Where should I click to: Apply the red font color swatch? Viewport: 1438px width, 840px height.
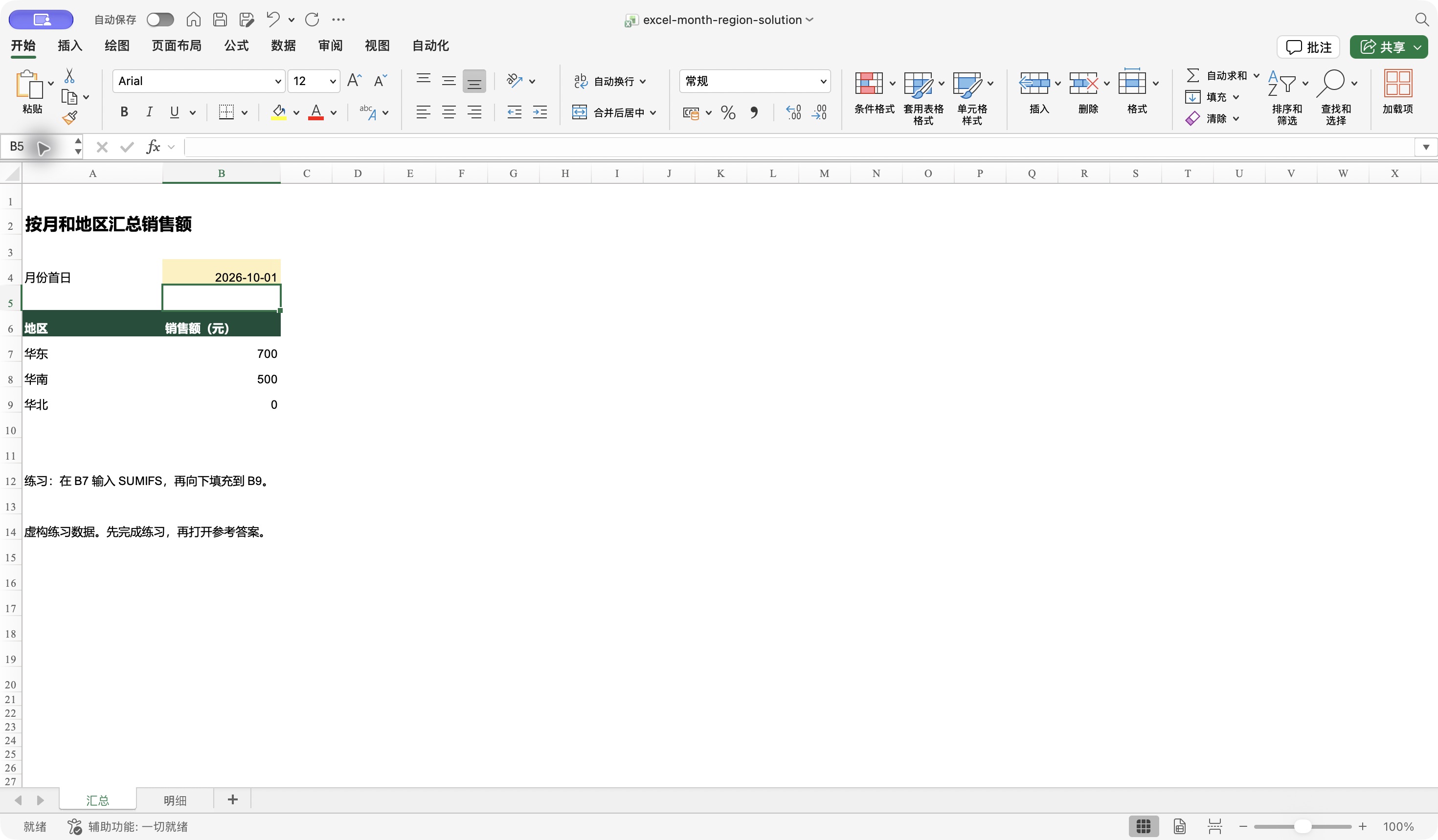(315, 112)
